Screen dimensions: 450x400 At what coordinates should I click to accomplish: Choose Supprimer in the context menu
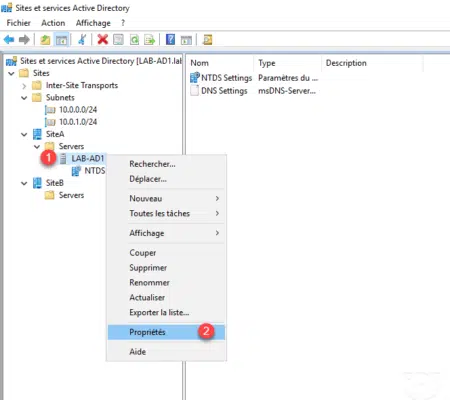166,268
